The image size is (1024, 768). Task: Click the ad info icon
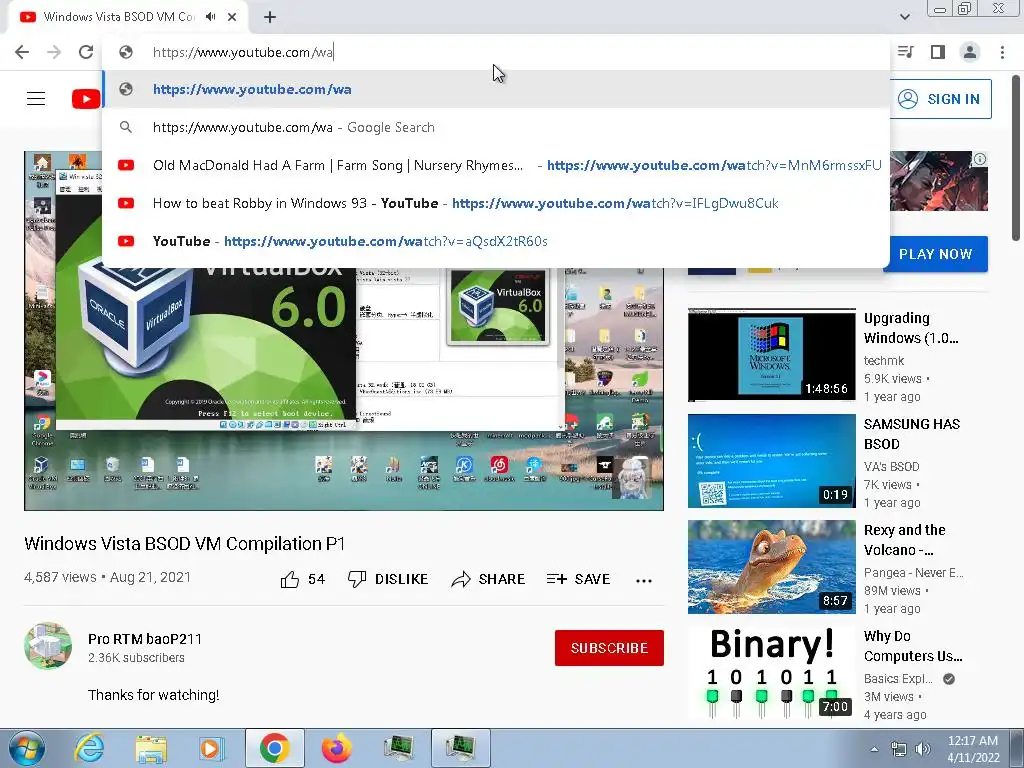pyautogui.click(x=980, y=159)
